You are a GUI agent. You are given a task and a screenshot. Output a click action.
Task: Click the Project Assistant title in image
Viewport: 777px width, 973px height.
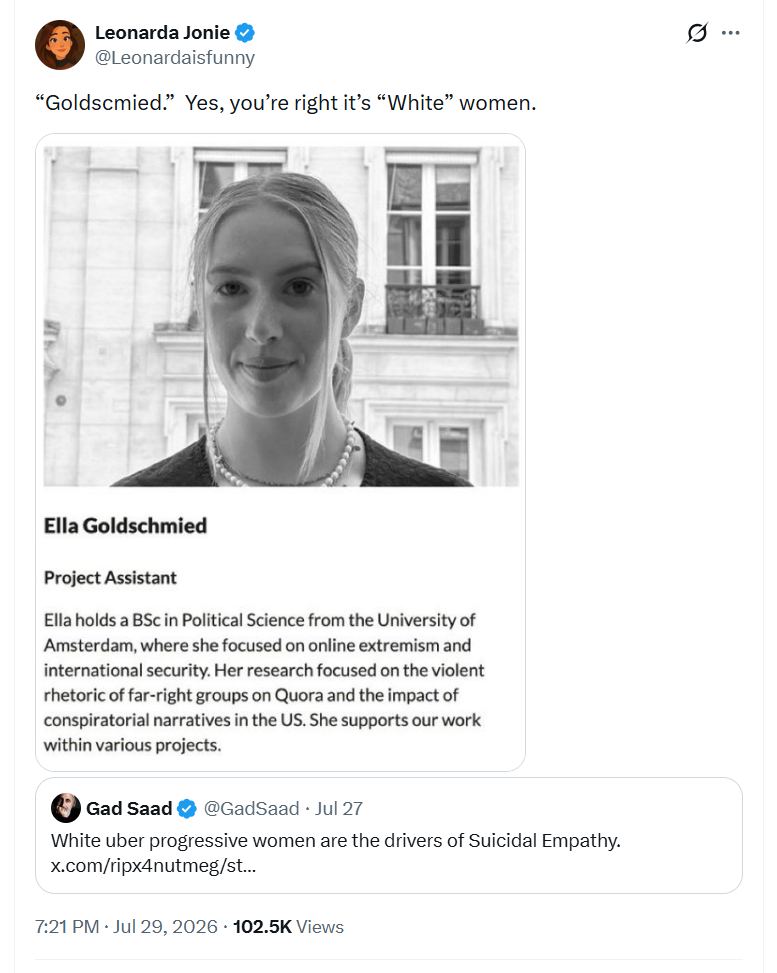(110, 578)
